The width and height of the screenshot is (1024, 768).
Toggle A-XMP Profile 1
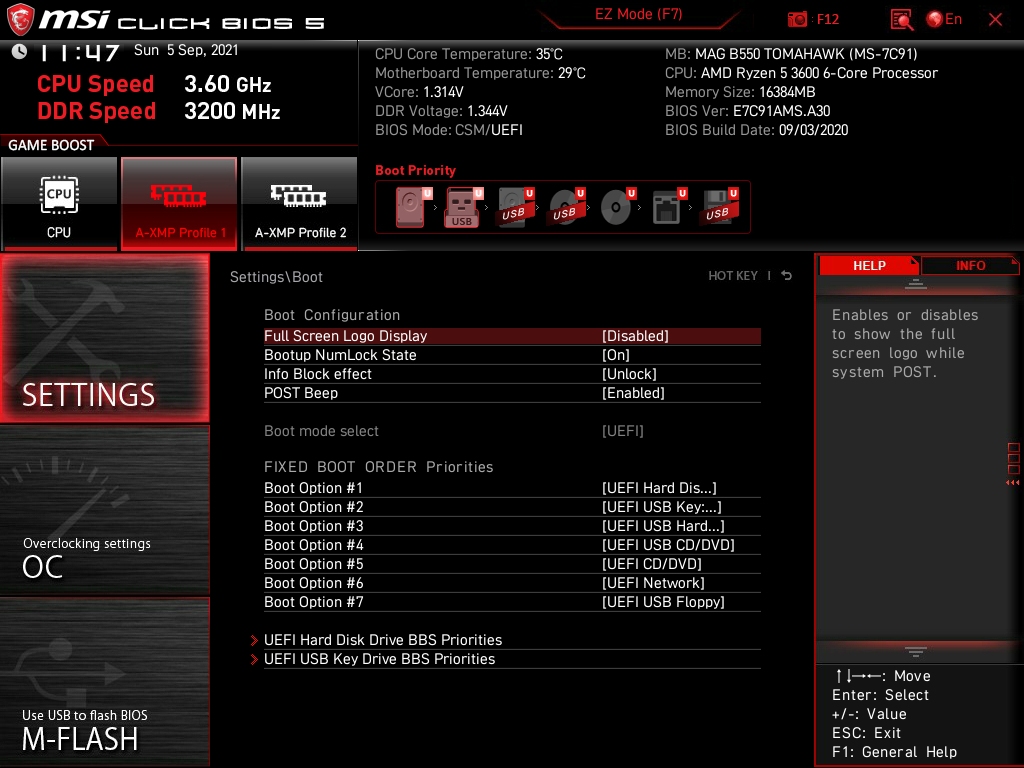[x=179, y=204]
